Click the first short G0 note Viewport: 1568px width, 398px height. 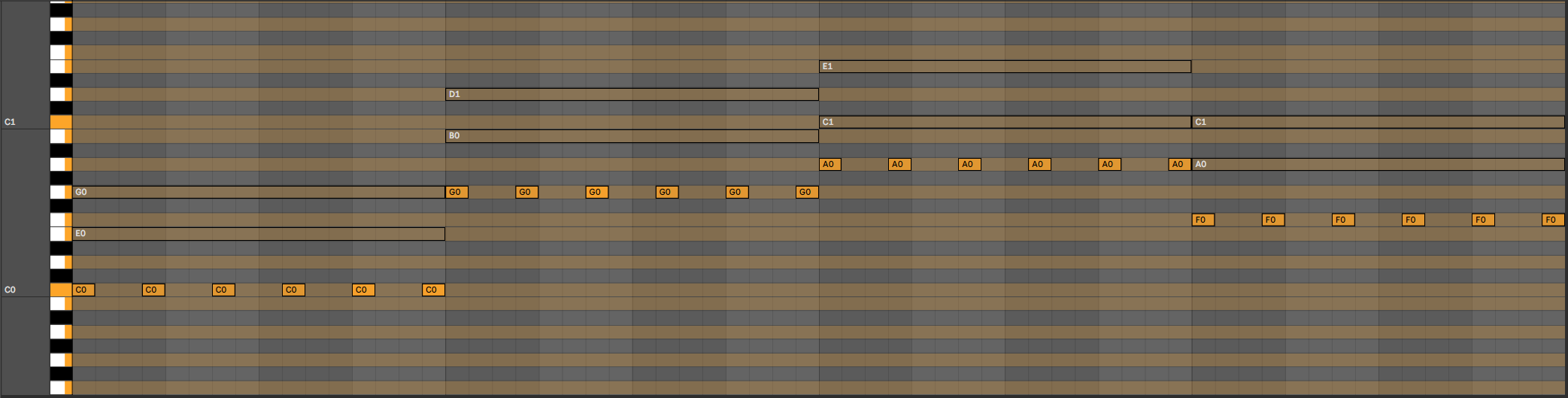(x=457, y=193)
